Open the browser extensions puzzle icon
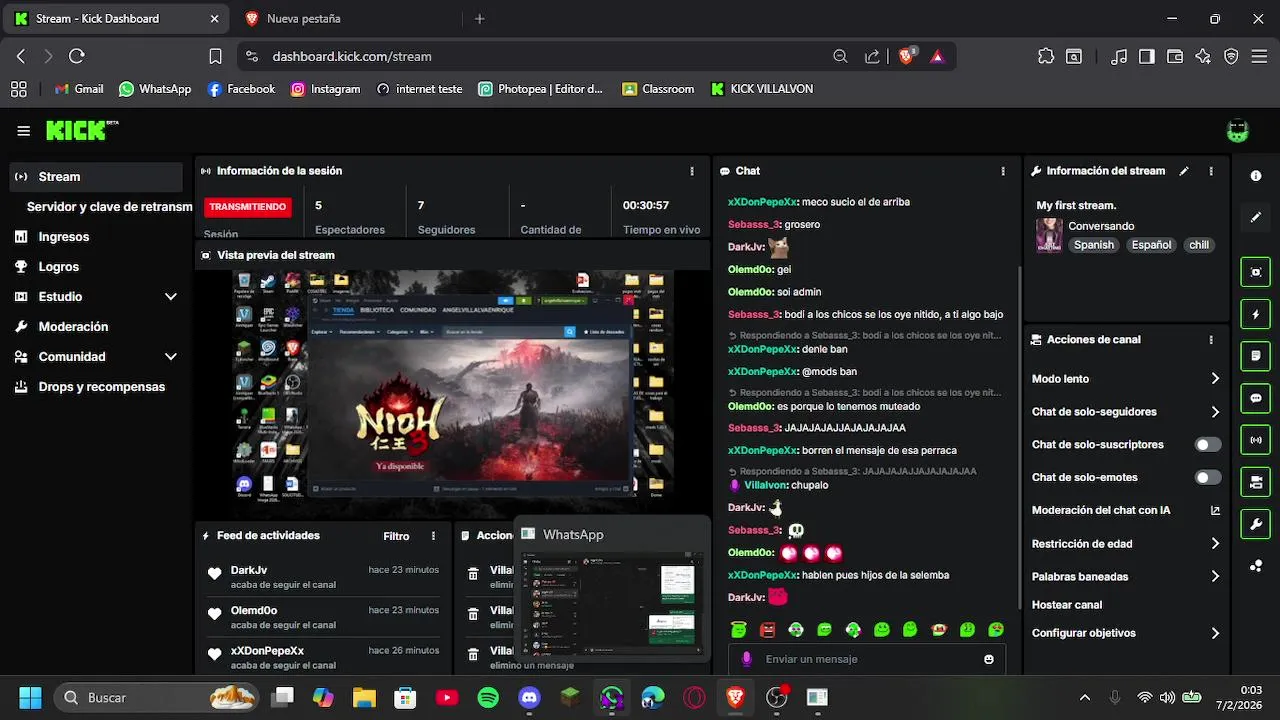The width and height of the screenshot is (1280, 720). tap(1046, 57)
